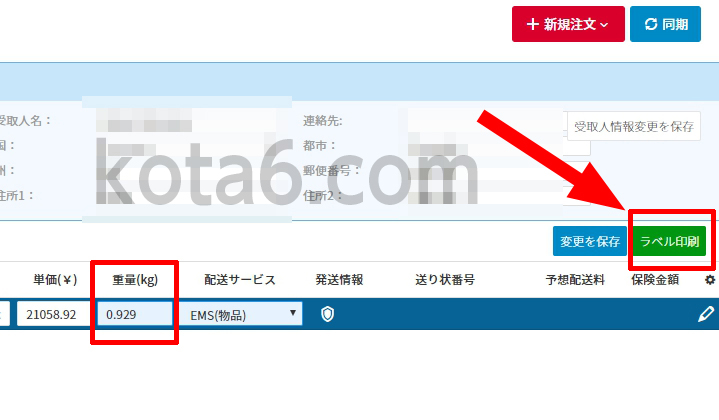Click the plus icon on 新規注文
Screen dimensions: 719x420
(x=532, y=24)
